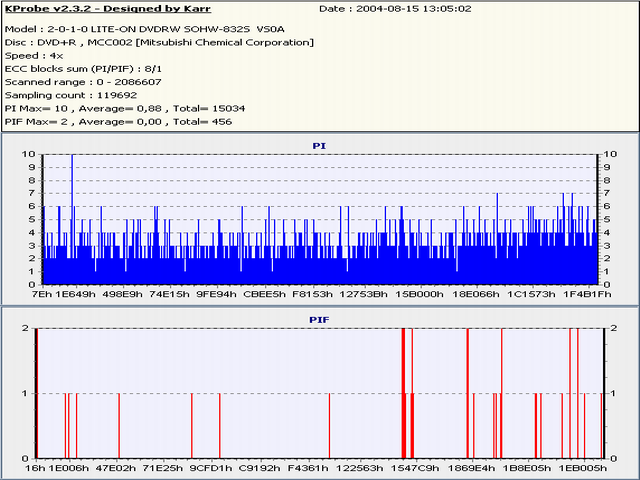The height and width of the screenshot is (480, 640).
Task: Click the 1E006h label on PIF axis
Action: [x=69, y=468]
